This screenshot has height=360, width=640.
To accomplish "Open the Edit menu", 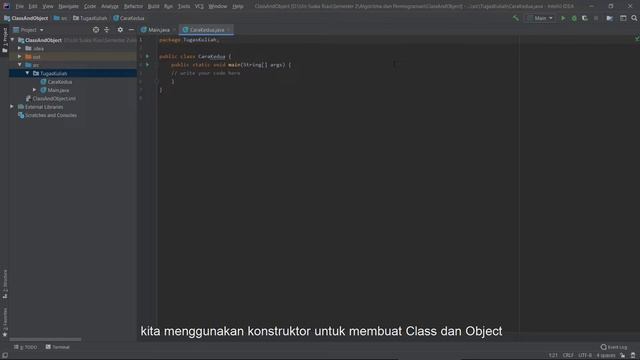I will [x=33, y=6].
